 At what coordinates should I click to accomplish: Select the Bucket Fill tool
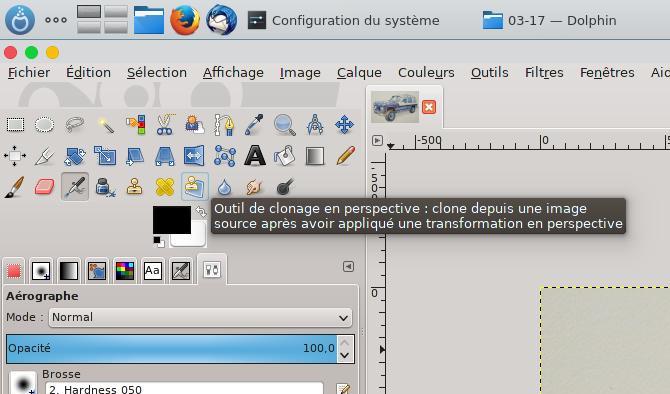coord(285,156)
